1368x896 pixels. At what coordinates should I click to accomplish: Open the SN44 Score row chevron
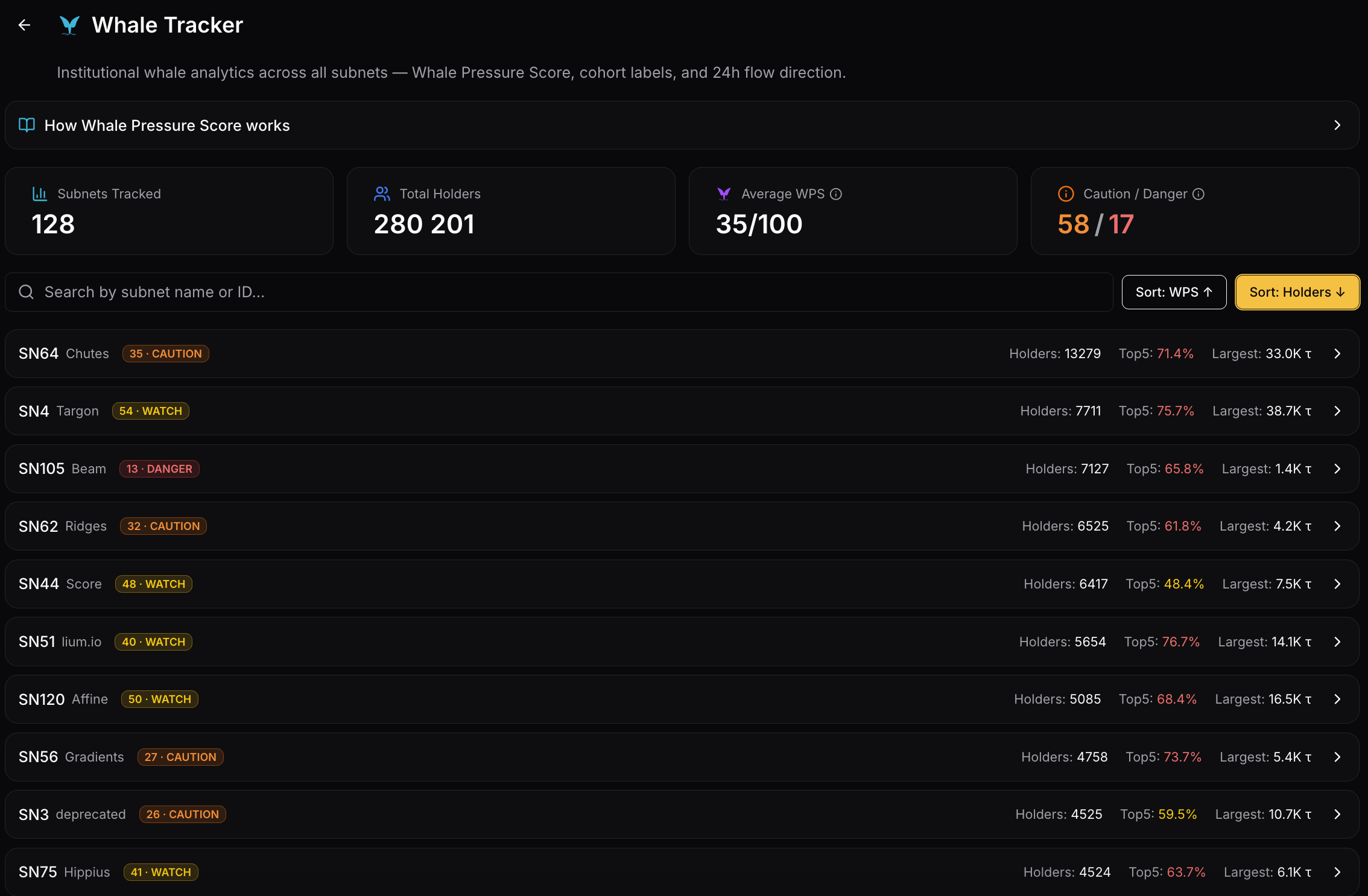1337,584
